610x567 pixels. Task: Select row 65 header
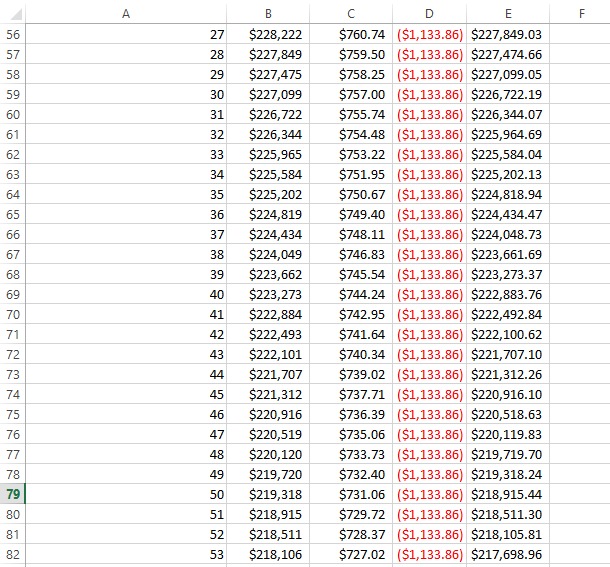13,214
